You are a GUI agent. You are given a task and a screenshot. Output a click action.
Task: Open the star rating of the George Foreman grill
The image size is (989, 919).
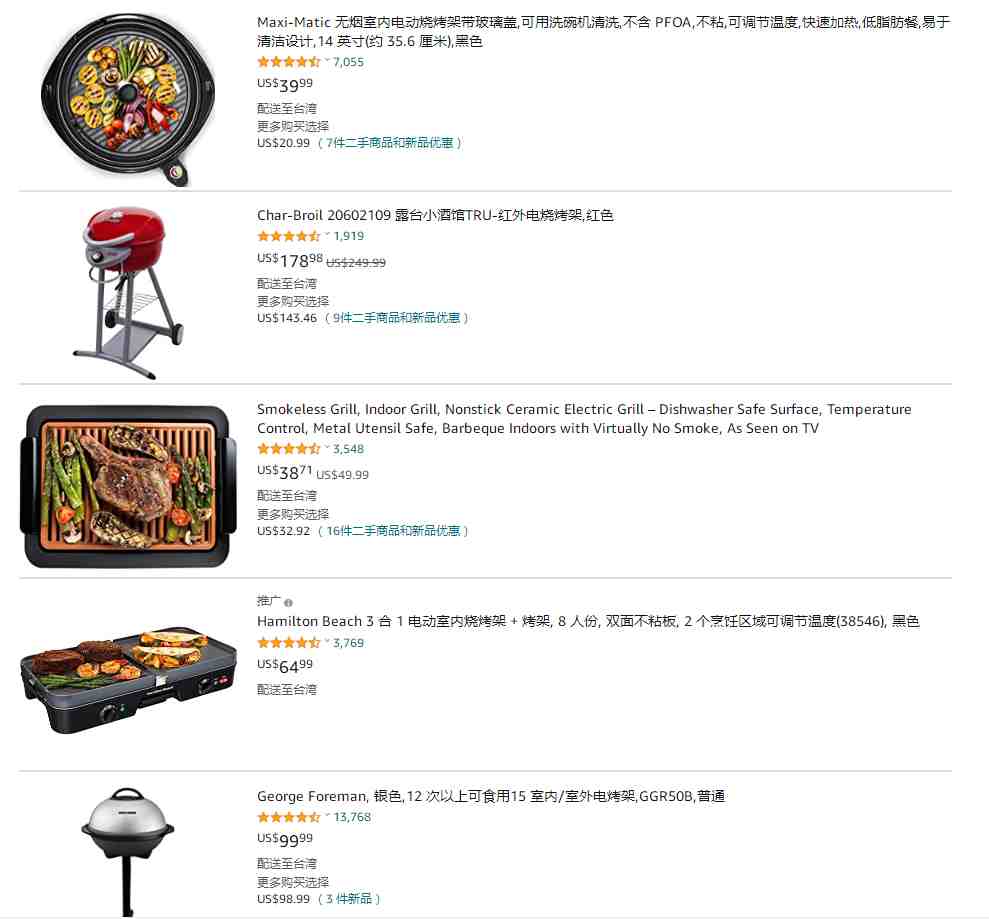coord(289,817)
